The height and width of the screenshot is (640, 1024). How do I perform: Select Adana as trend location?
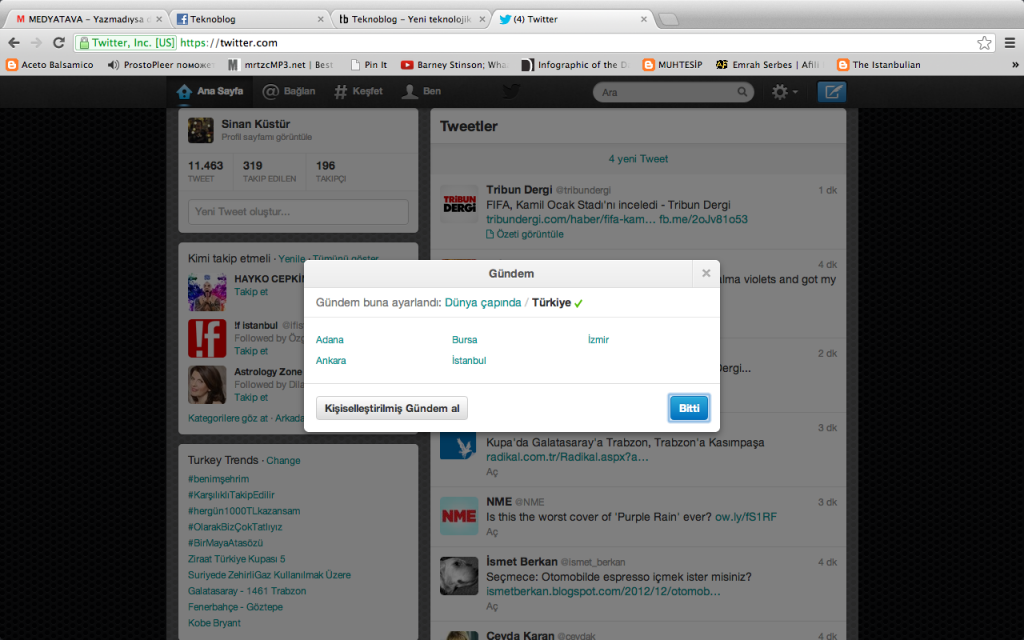[329, 339]
